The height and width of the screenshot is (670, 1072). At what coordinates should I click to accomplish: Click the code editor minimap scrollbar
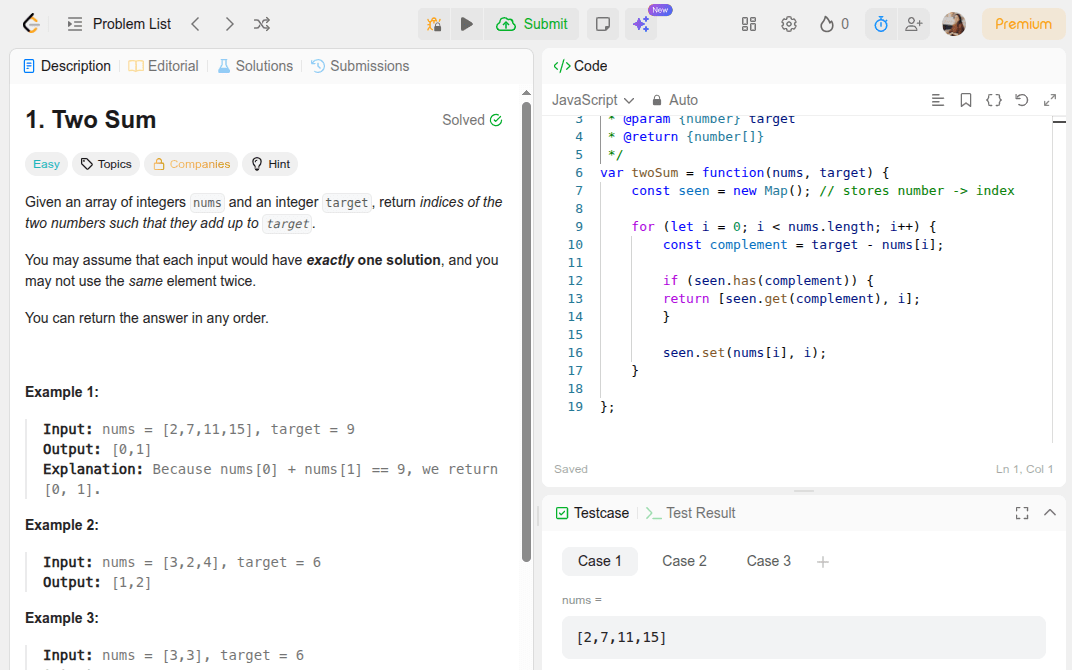click(1059, 280)
